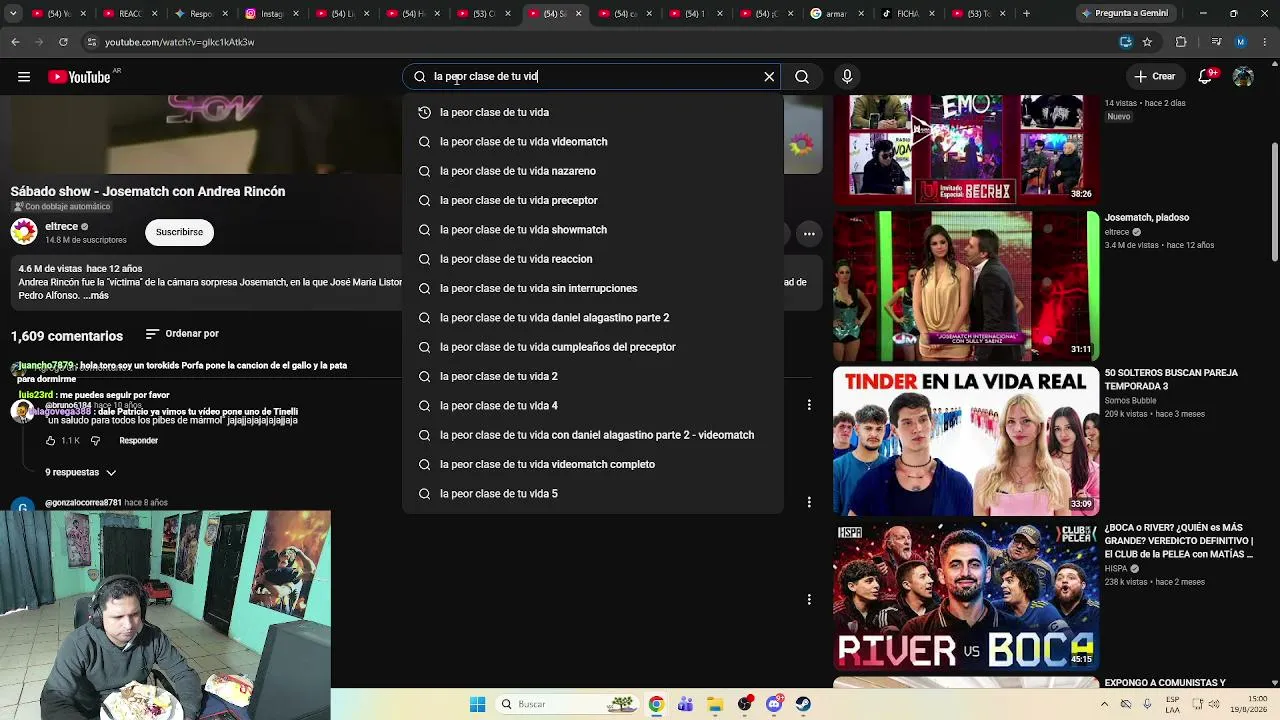Like the comment with 1.1K likes
1280x720 pixels.
click(x=51, y=441)
